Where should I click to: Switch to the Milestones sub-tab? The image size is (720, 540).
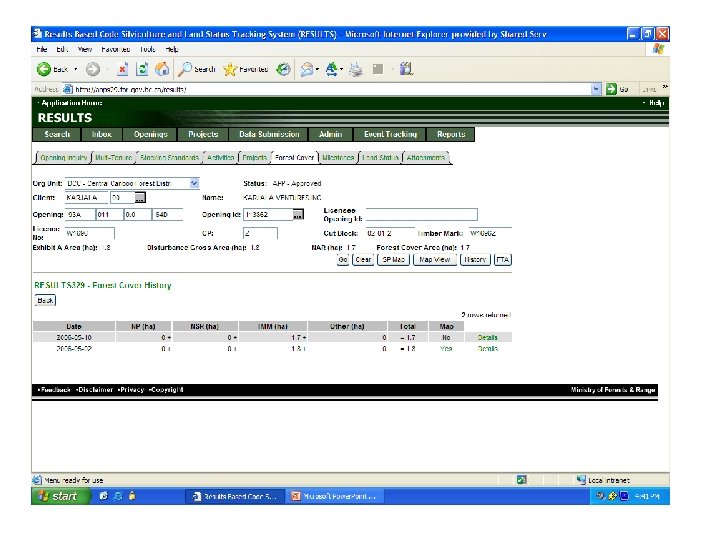pos(338,158)
